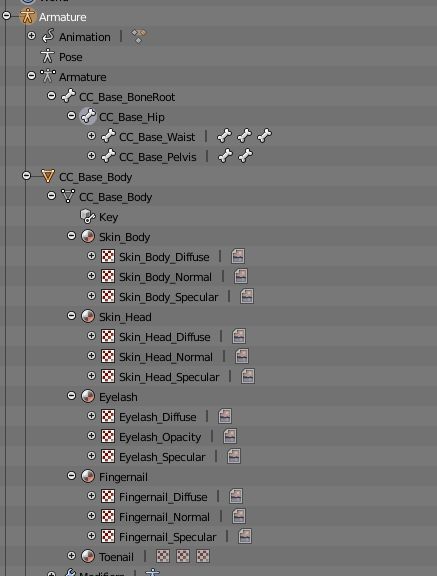The height and width of the screenshot is (576, 437).
Task: Click the Toenail material sphere icon
Action: (x=88, y=556)
